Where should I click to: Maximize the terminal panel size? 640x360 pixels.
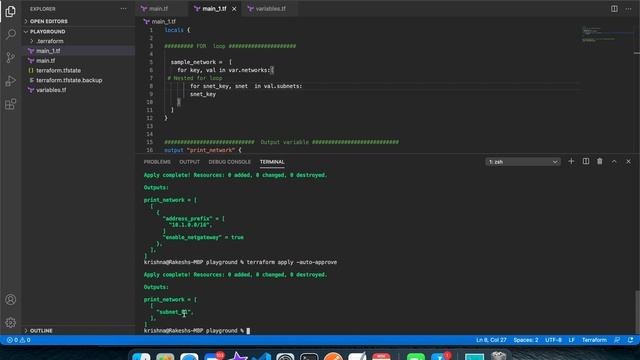point(614,162)
